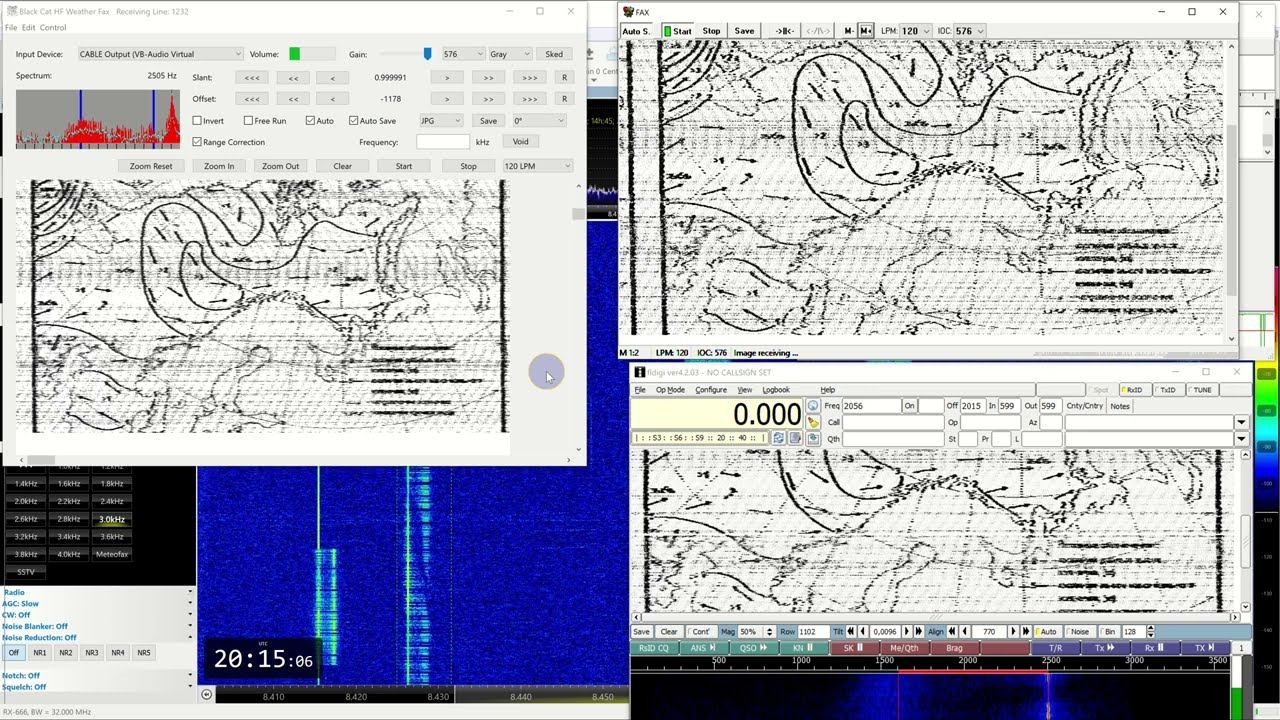The image size is (1280, 720).
Task: Open the IOC 576 dropdown in FAX window
Action: (x=968, y=31)
